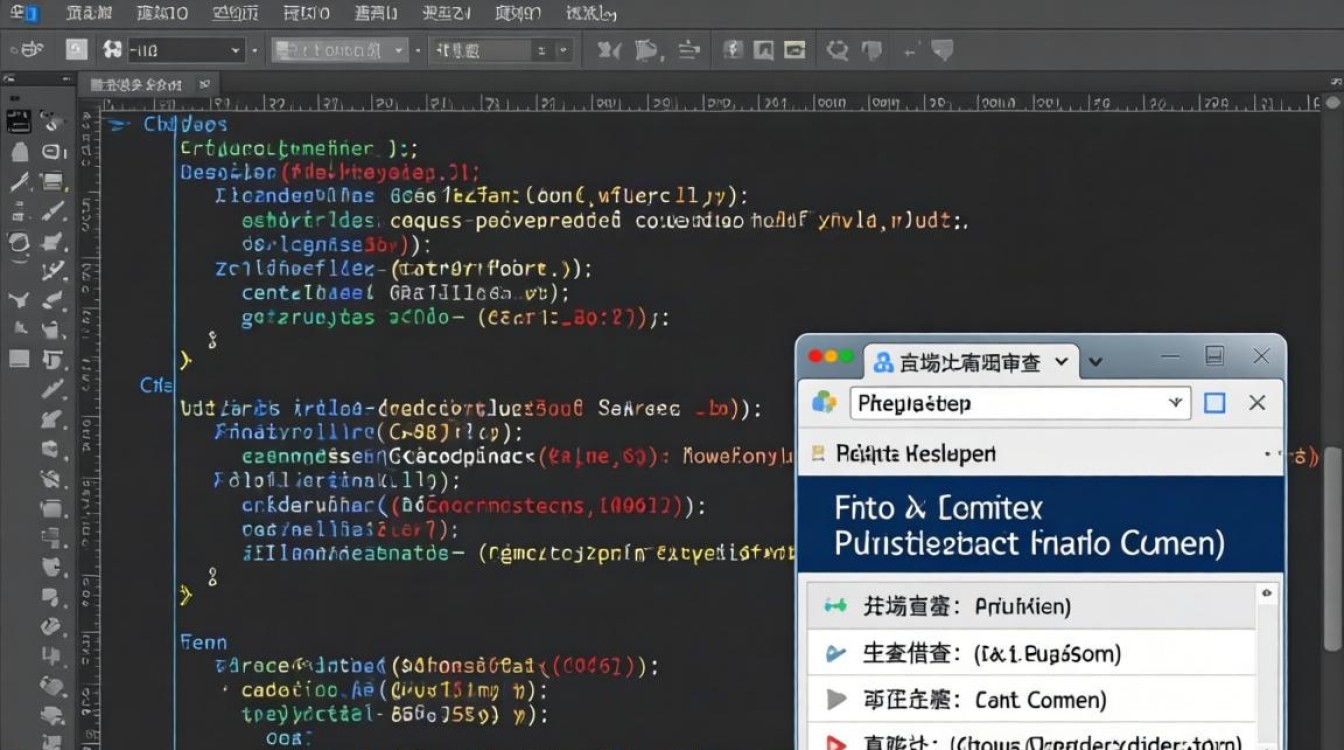This screenshot has height=750, width=1344.
Task: Click the blue icon beside the I&1.Pugasom entry
Action: pos(835,654)
